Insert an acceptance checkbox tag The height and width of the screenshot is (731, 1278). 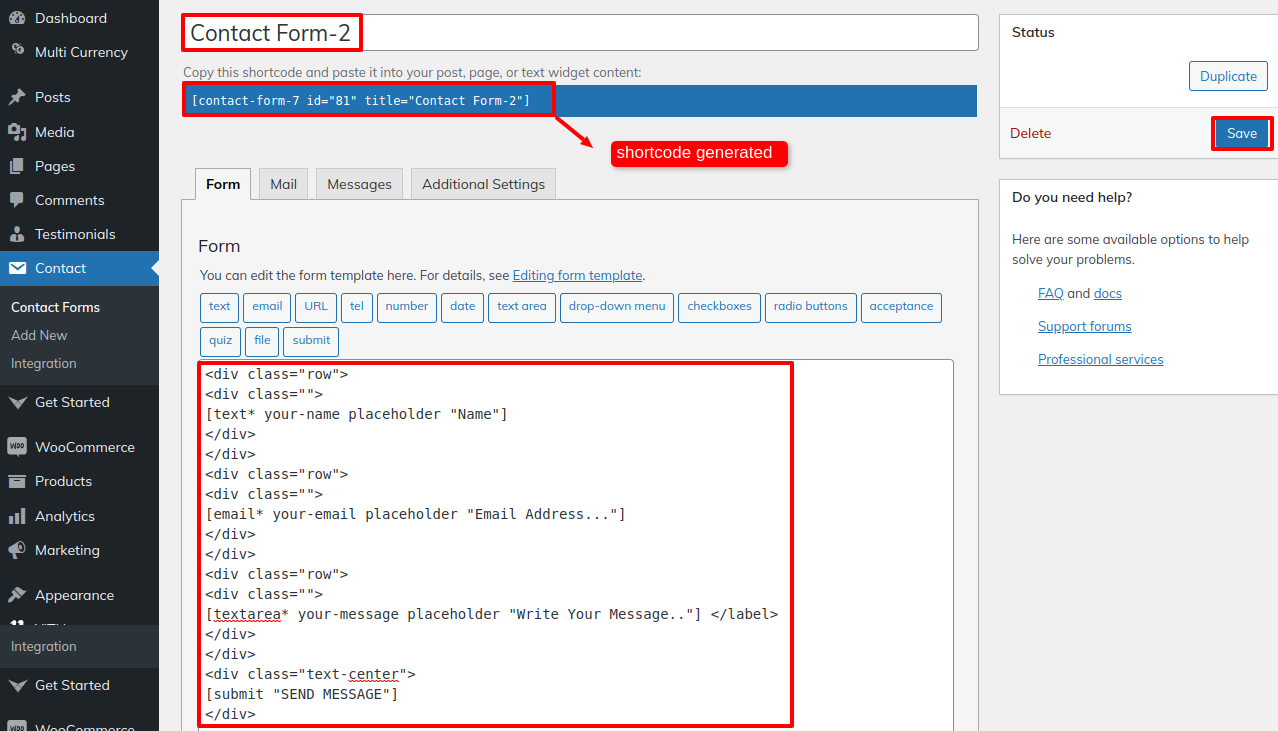(900, 307)
